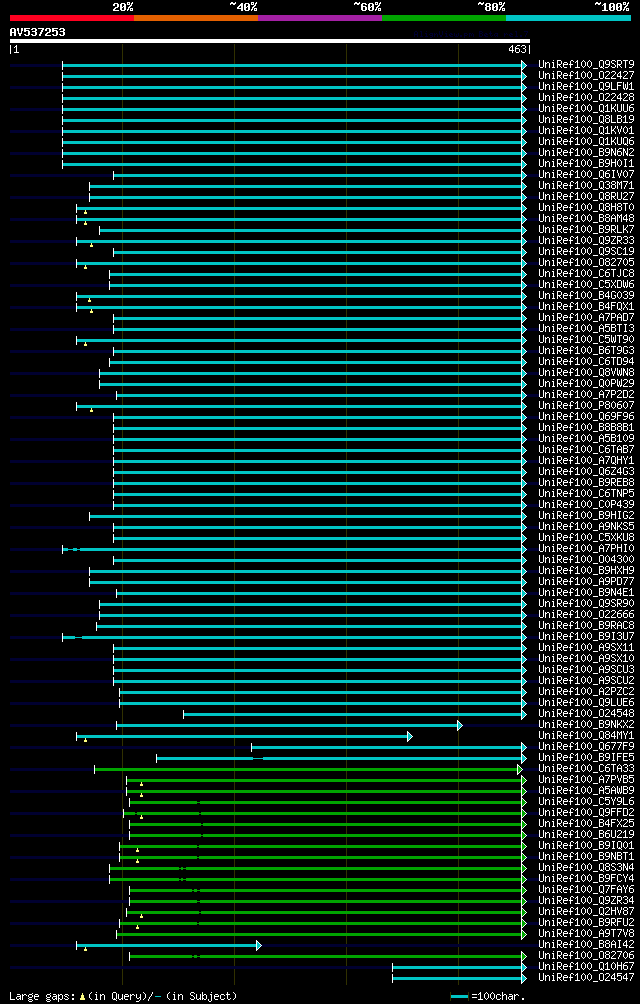Select the UniRef100_C5XDW6 label
The image size is (640, 1004).
[586, 285]
